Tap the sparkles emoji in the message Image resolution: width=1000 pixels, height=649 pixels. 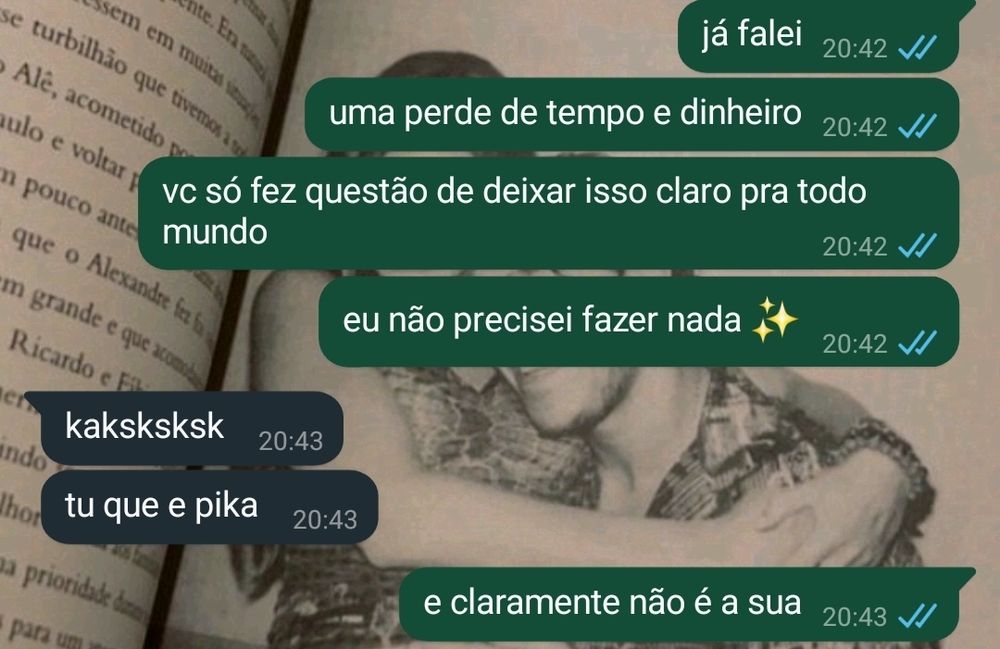tap(775, 319)
